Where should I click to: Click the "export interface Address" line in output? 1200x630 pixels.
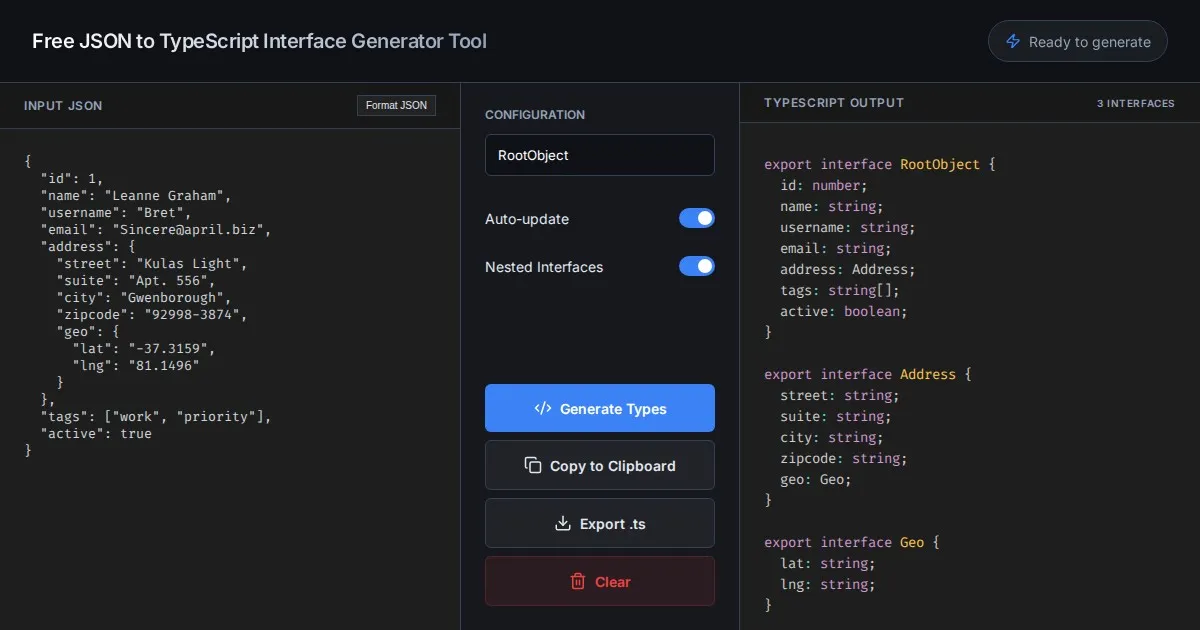[867, 374]
